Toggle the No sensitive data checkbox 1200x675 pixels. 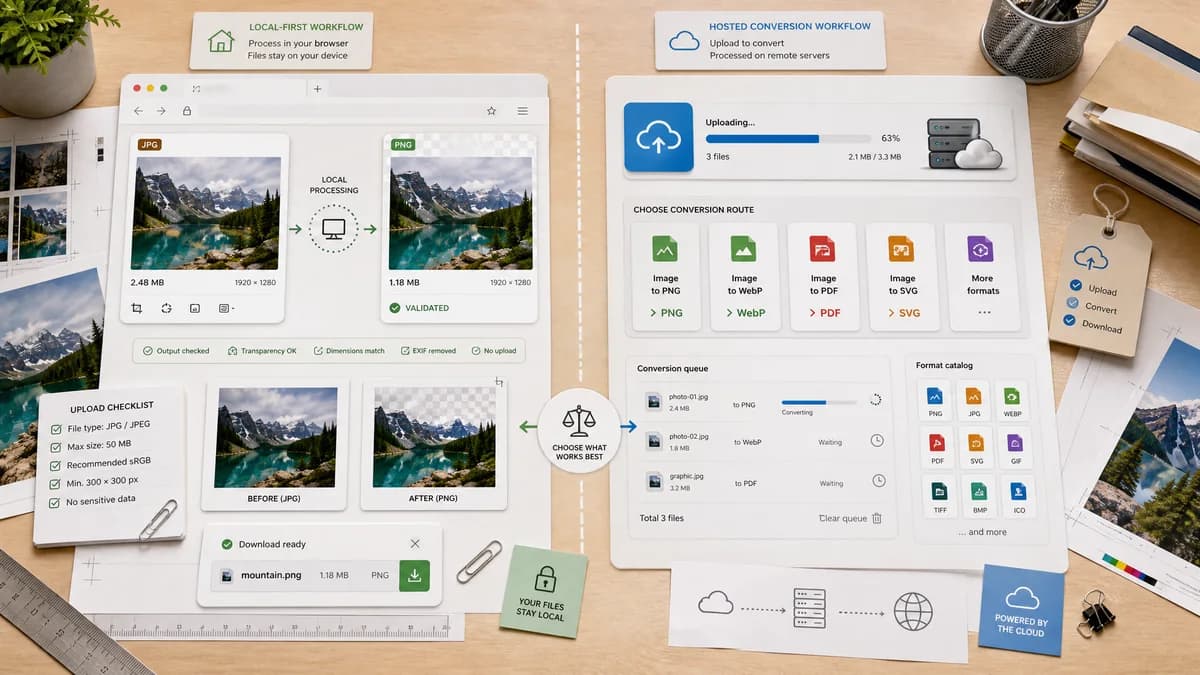pyautogui.click(x=56, y=503)
